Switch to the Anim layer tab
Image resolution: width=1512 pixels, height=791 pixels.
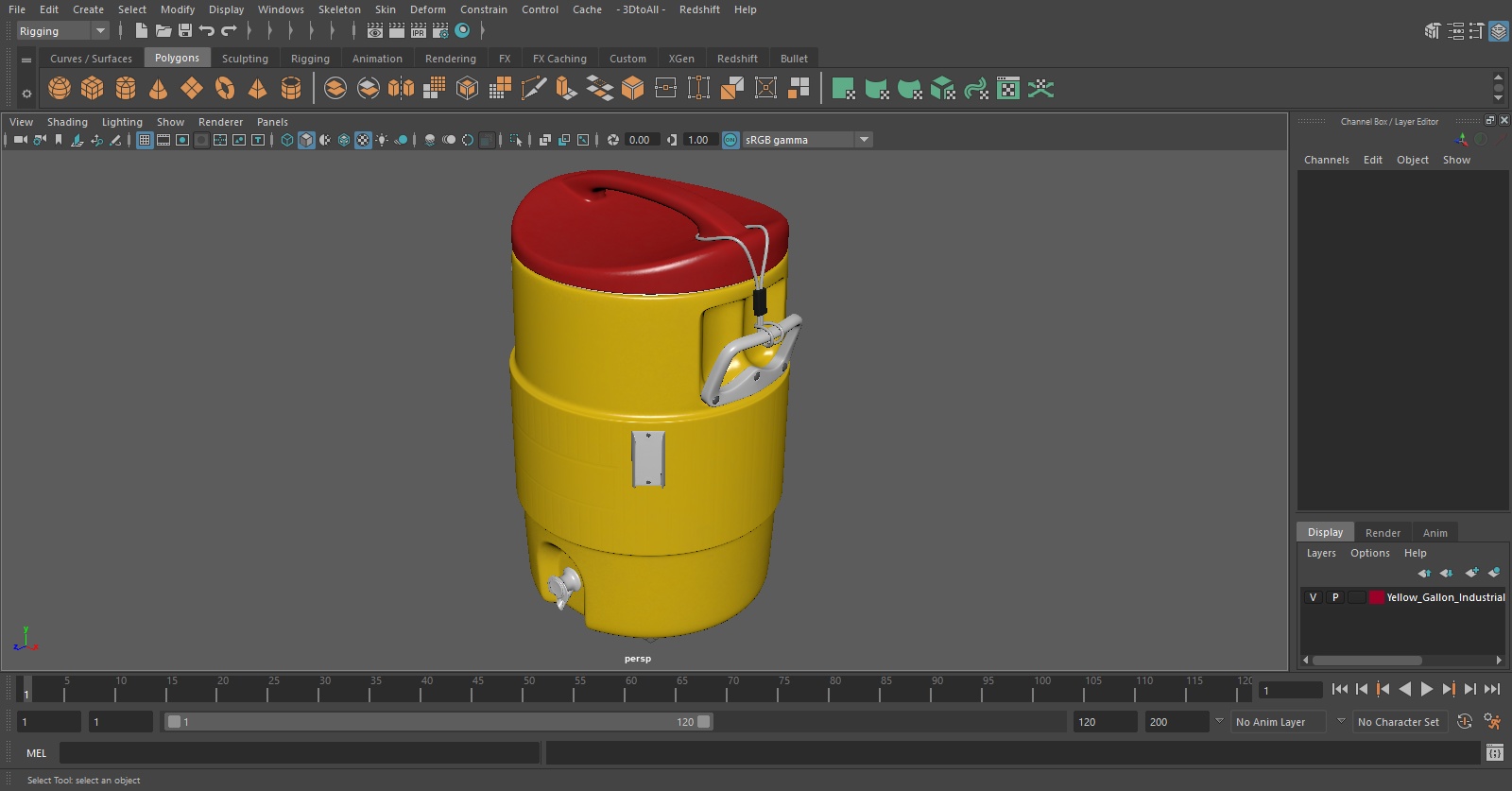coord(1435,533)
